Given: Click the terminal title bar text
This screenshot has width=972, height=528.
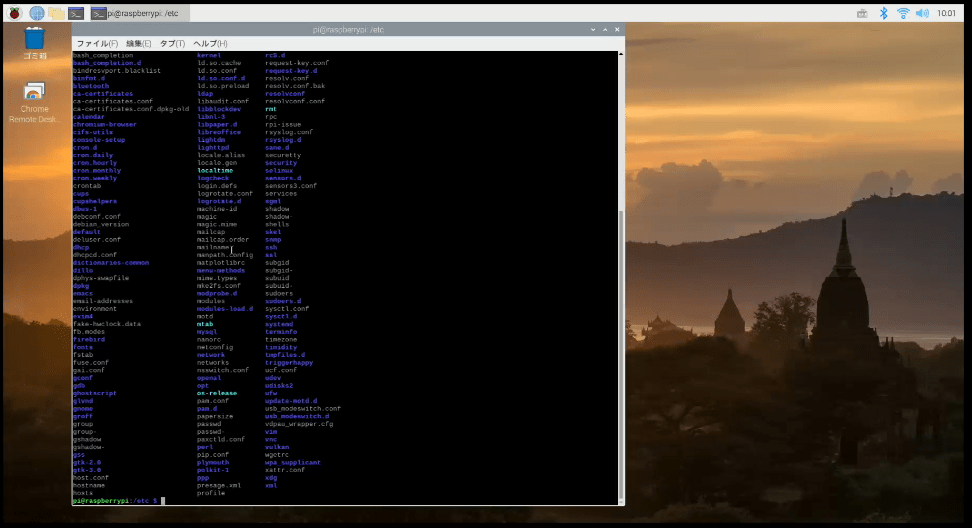Looking at the screenshot, I should (348, 29).
